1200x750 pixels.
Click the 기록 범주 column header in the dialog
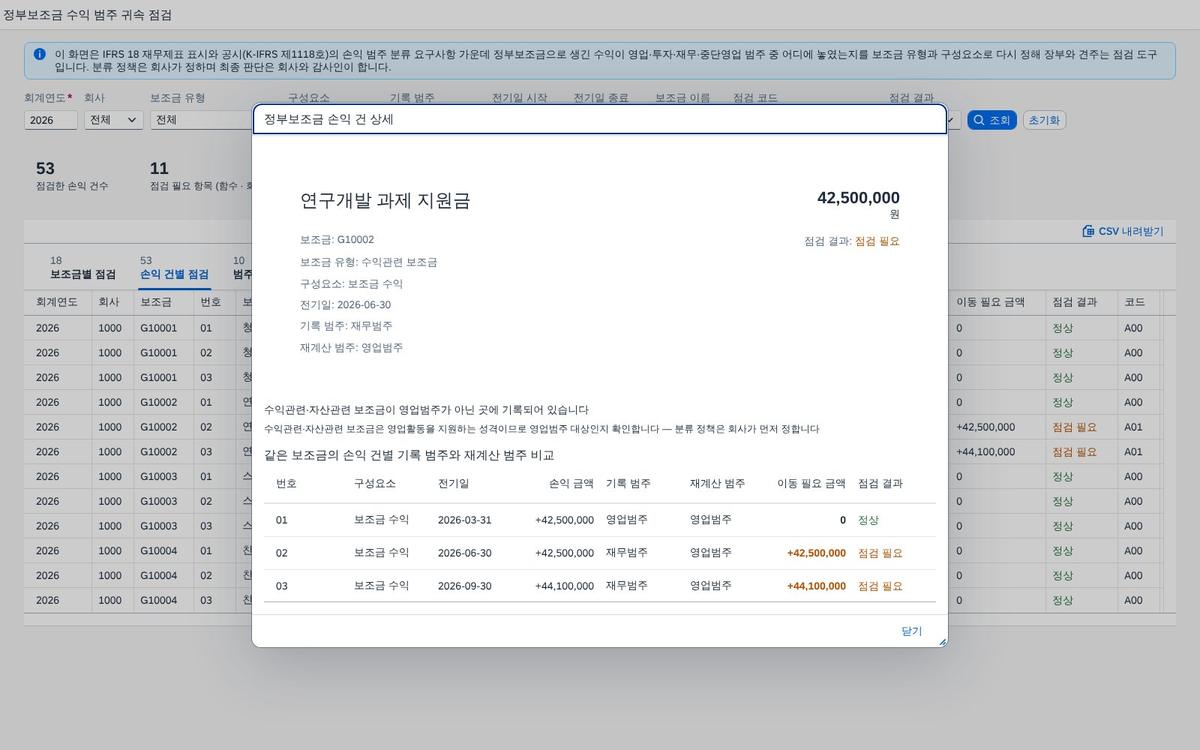[x=628, y=483]
